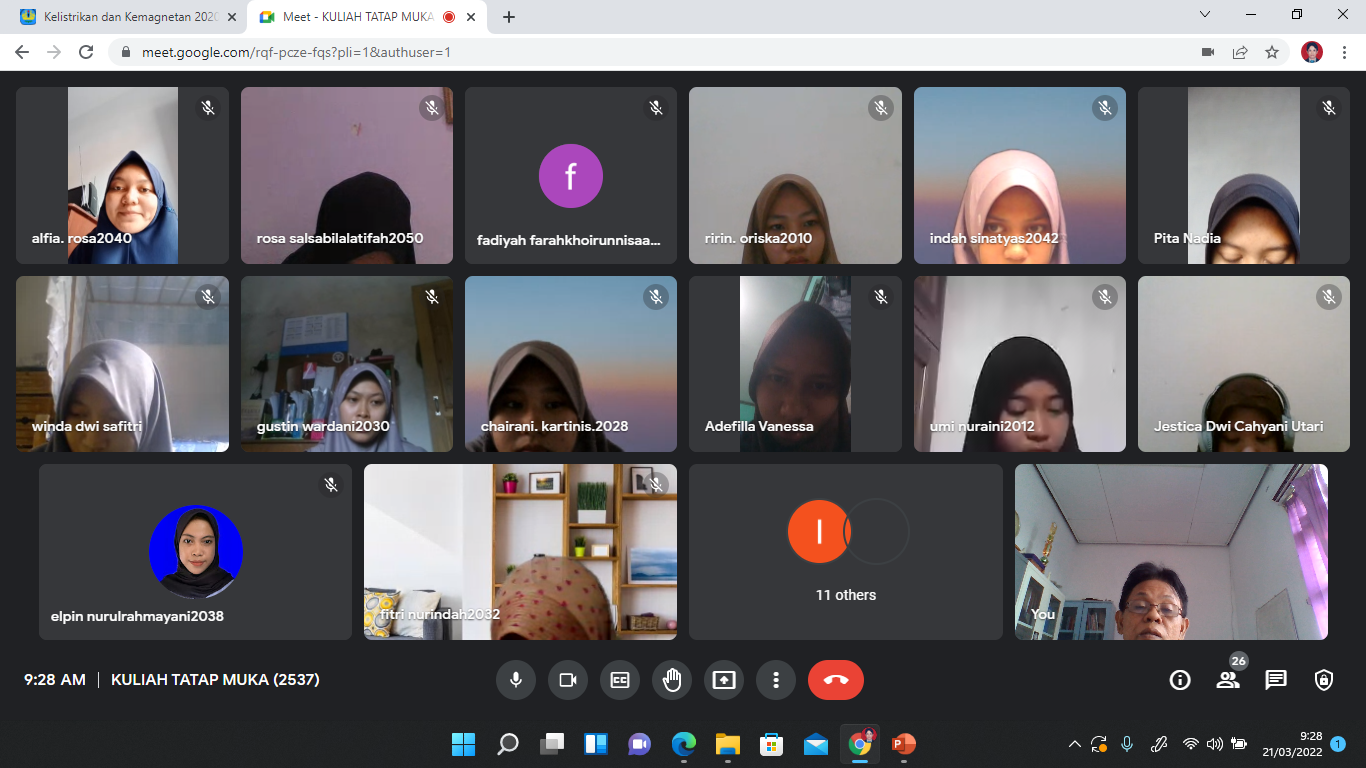
Task: Expand the Chrome tab search chevron
Action: pos(1205,15)
